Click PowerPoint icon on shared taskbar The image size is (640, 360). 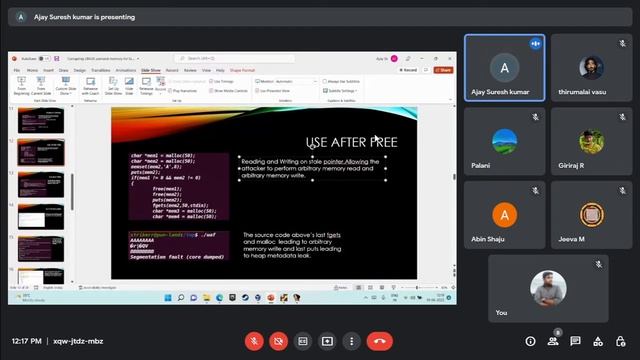[x=271, y=298]
